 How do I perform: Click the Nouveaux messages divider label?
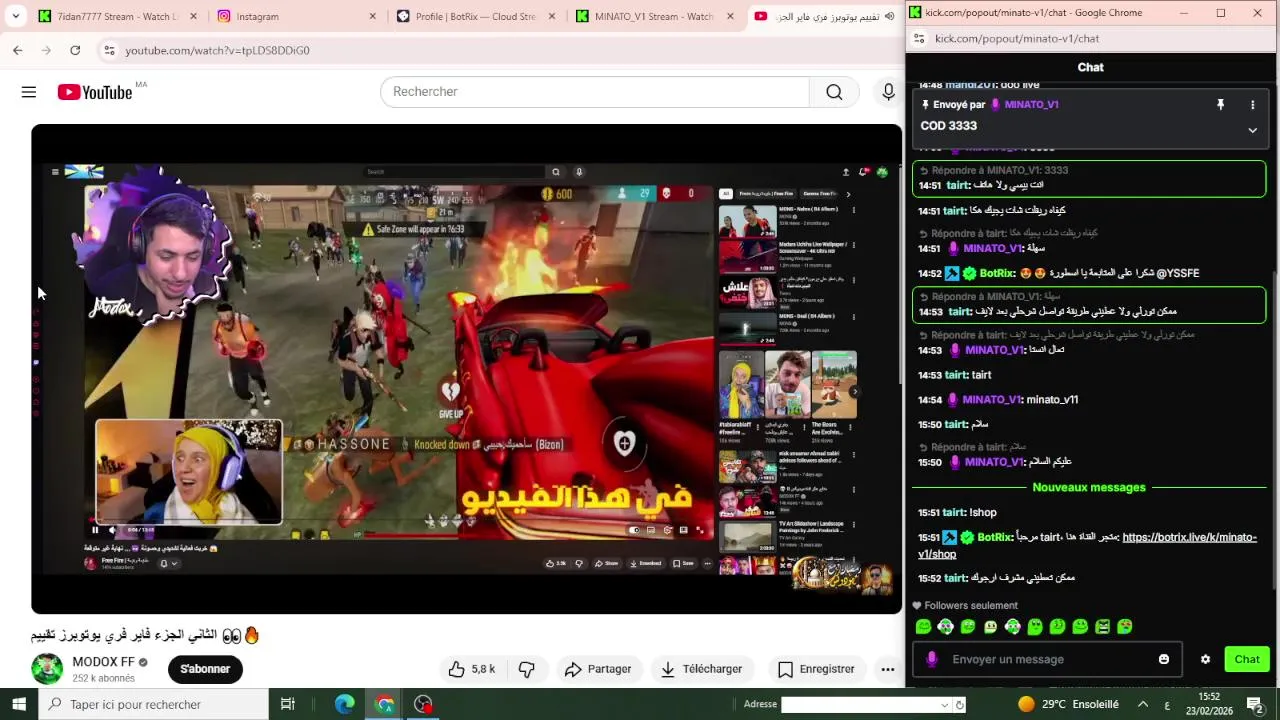point(1089,487)
